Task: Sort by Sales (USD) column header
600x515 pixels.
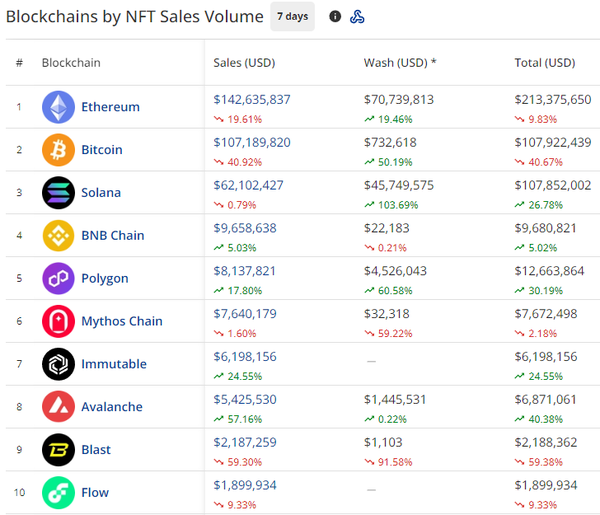Action: (244, 63)
